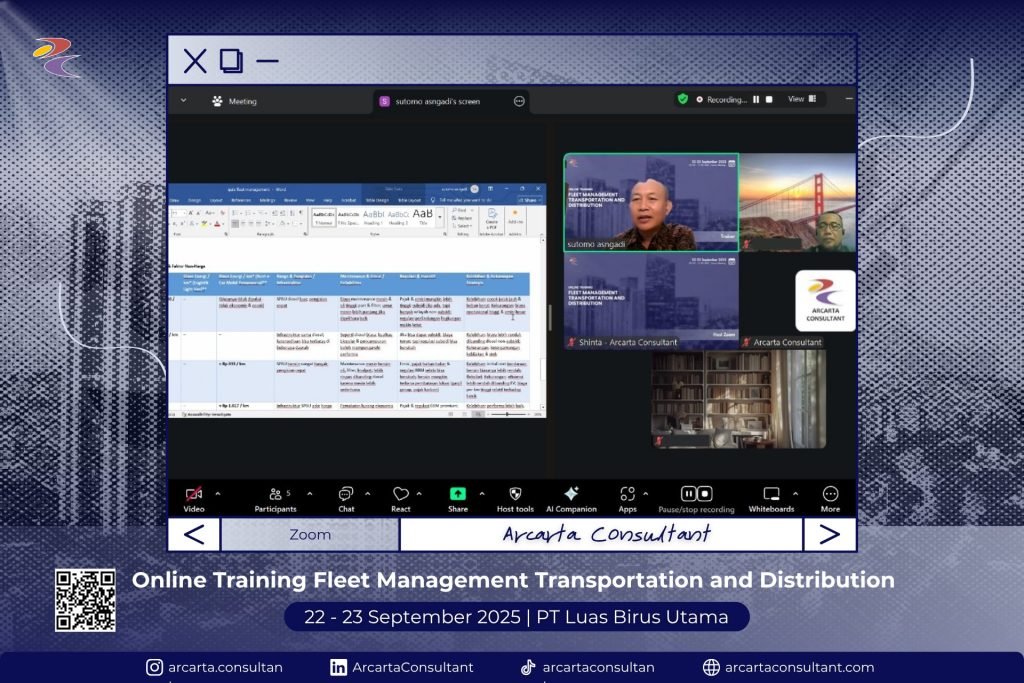1024x683 pixels.
Task: Click the green encryption shield icon
Action: [683, 99]
